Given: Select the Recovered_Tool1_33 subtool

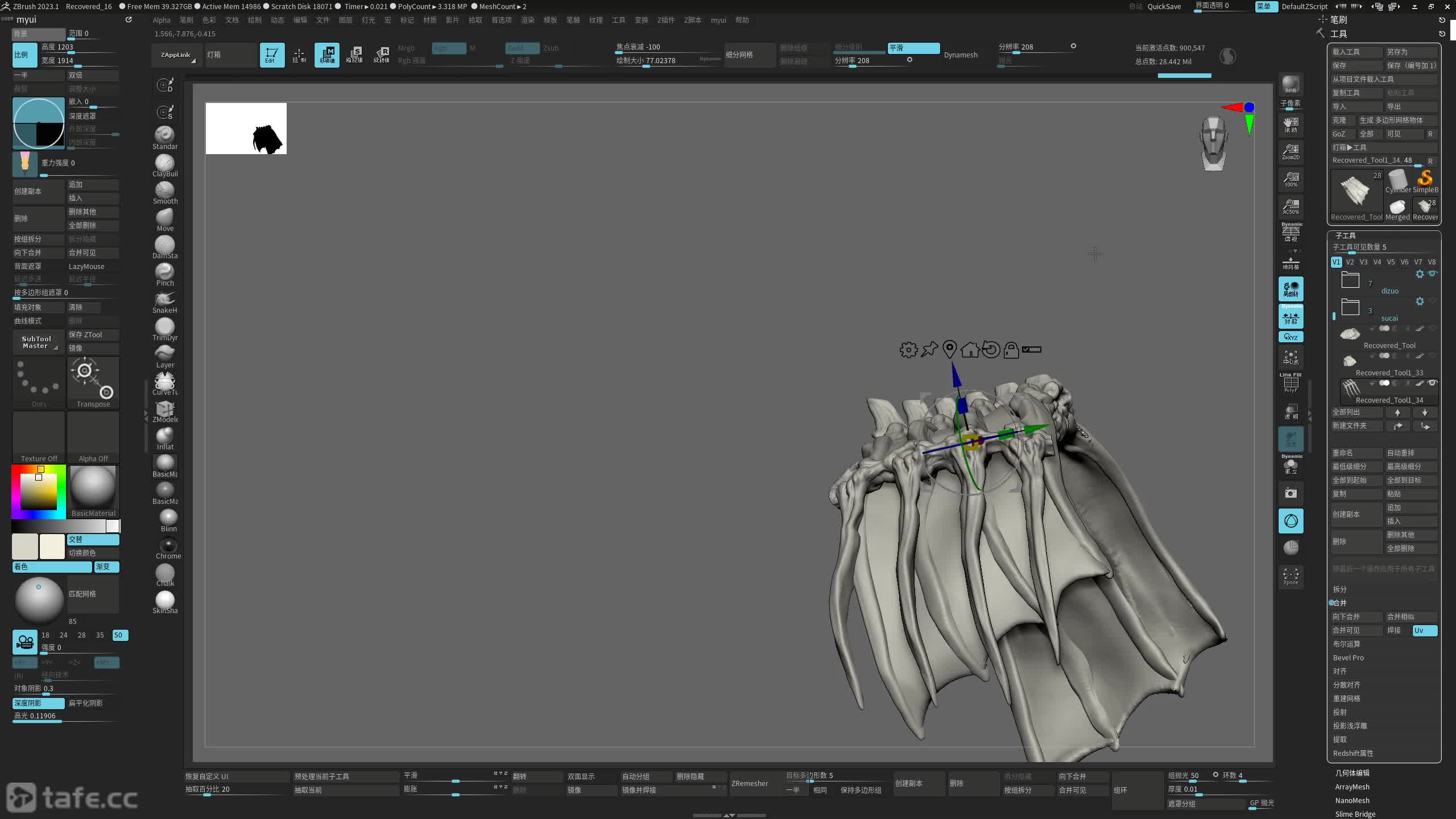Looking at the screenshot, I should pos(1389,373).
